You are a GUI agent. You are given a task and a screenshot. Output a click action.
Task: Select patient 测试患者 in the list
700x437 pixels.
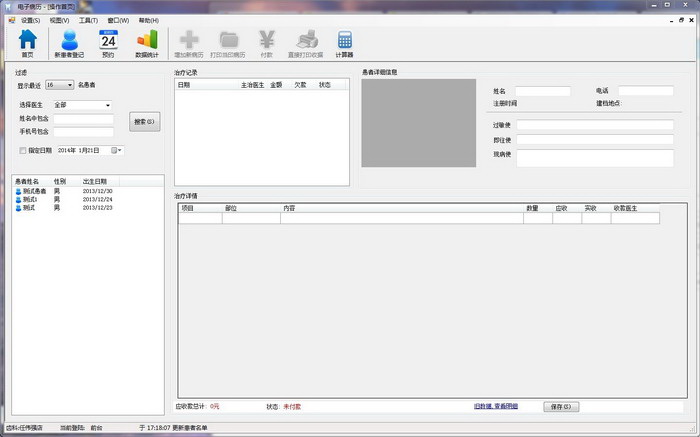pyautogui.click(x=34, y=190)
